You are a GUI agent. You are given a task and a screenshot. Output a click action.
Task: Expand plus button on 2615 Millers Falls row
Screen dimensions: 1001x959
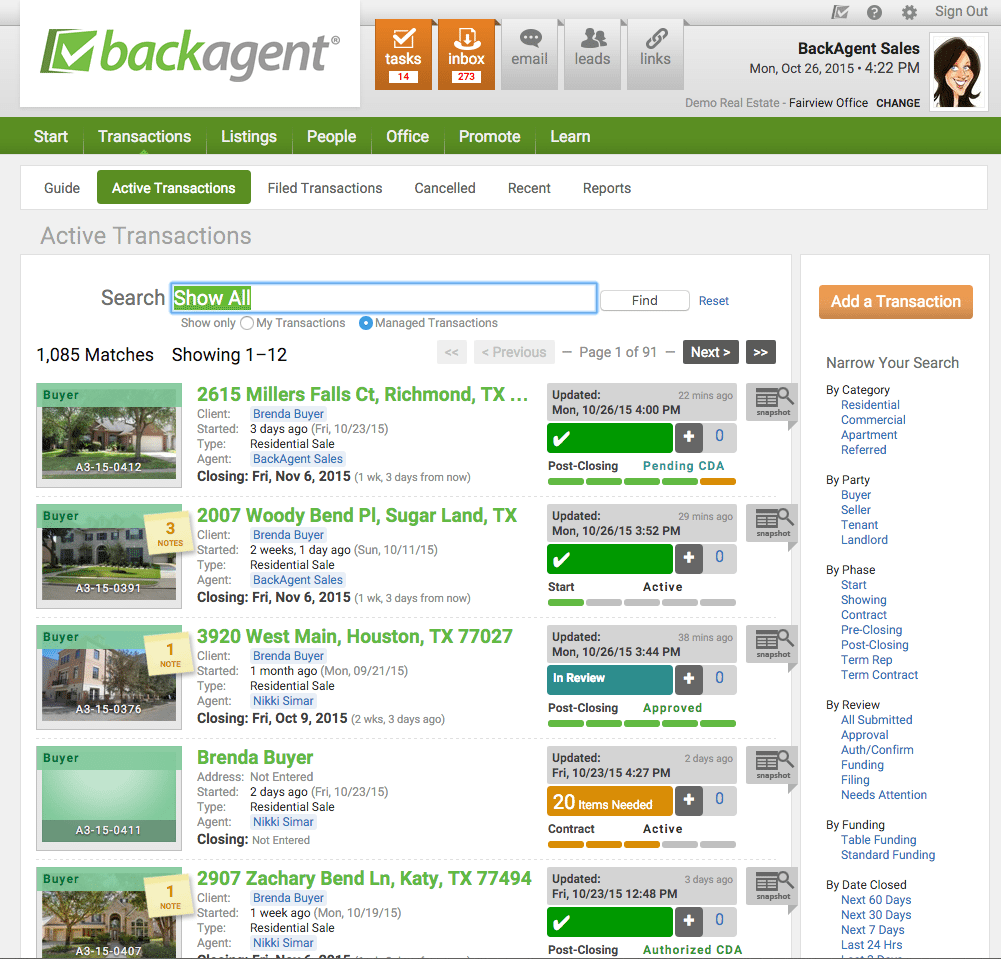tap(689, 438)
